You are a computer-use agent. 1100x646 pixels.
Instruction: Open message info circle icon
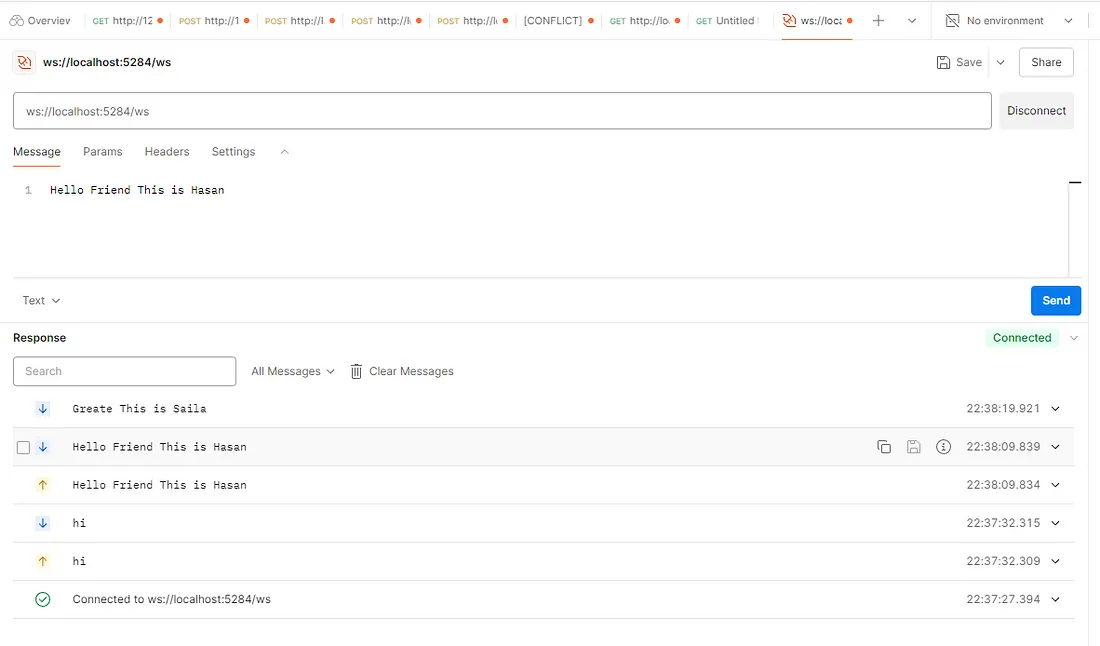[943, 447]
